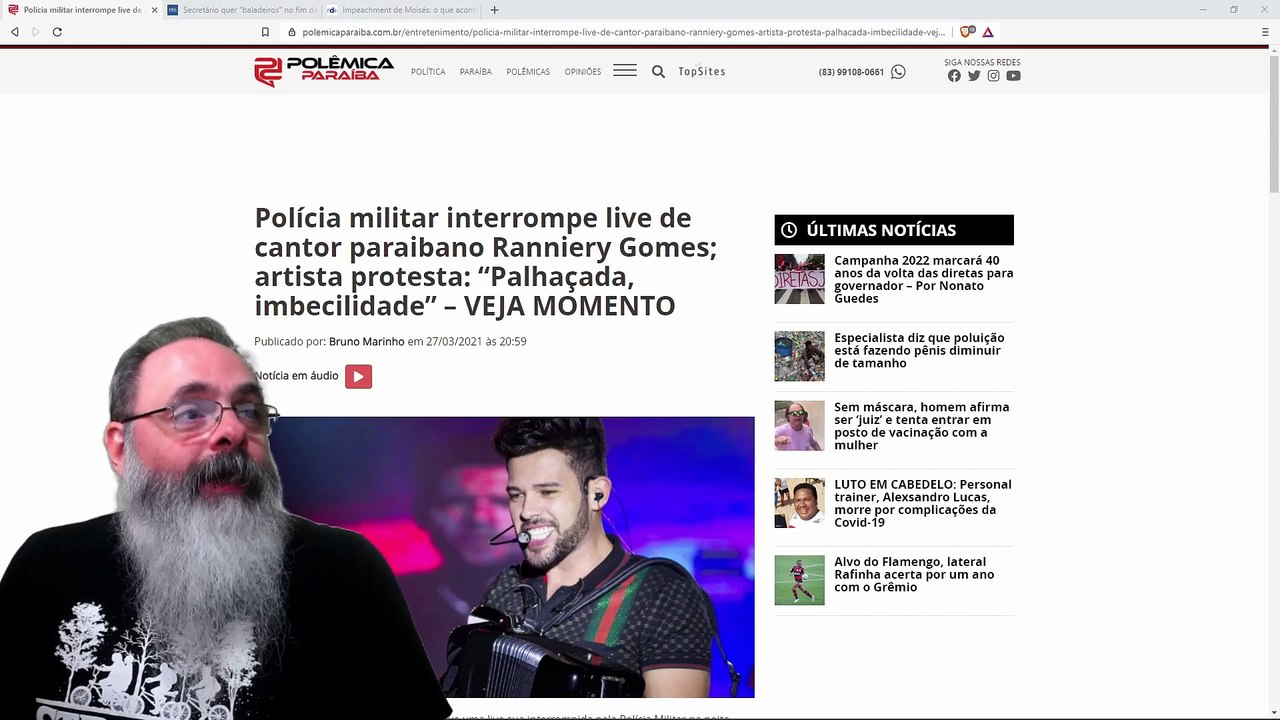Click the date 27/03/2021 às 20:59
Screen dimensions: 1280x720
pos(476,342)
